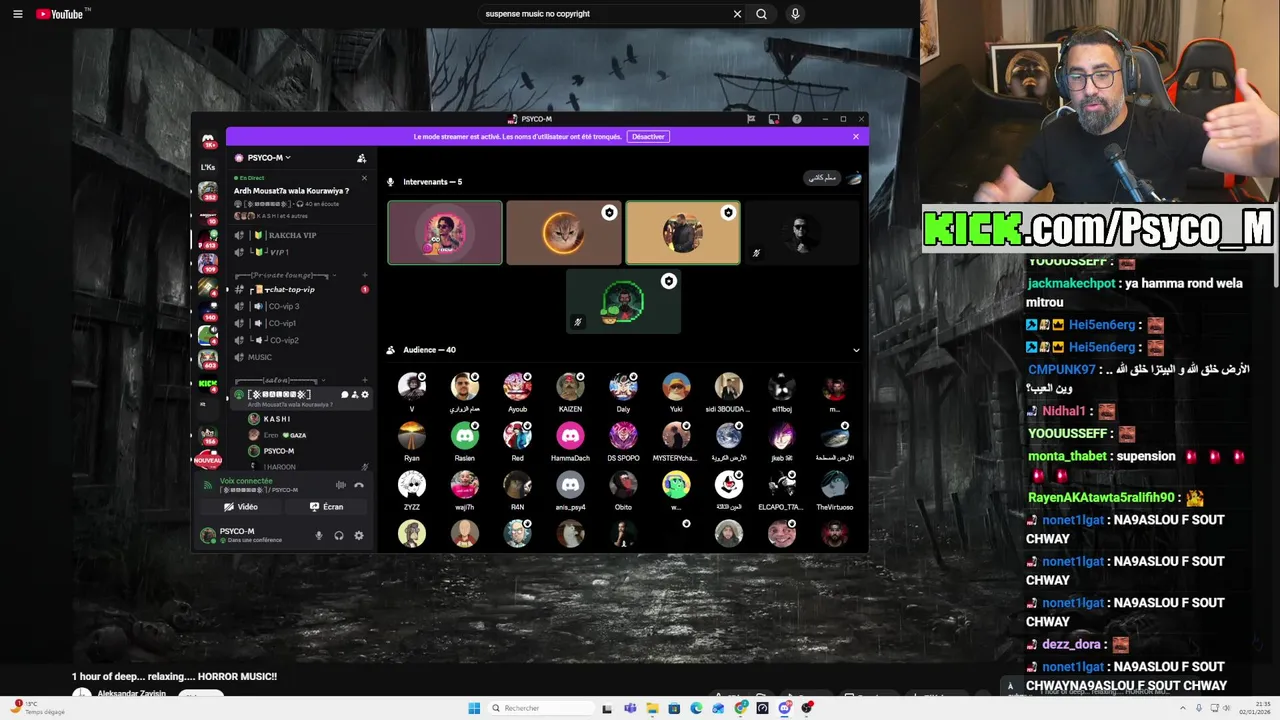1280x720 pixels.
Task: Dismiss the streamer mode purple banner
Action: click(856, 137)
